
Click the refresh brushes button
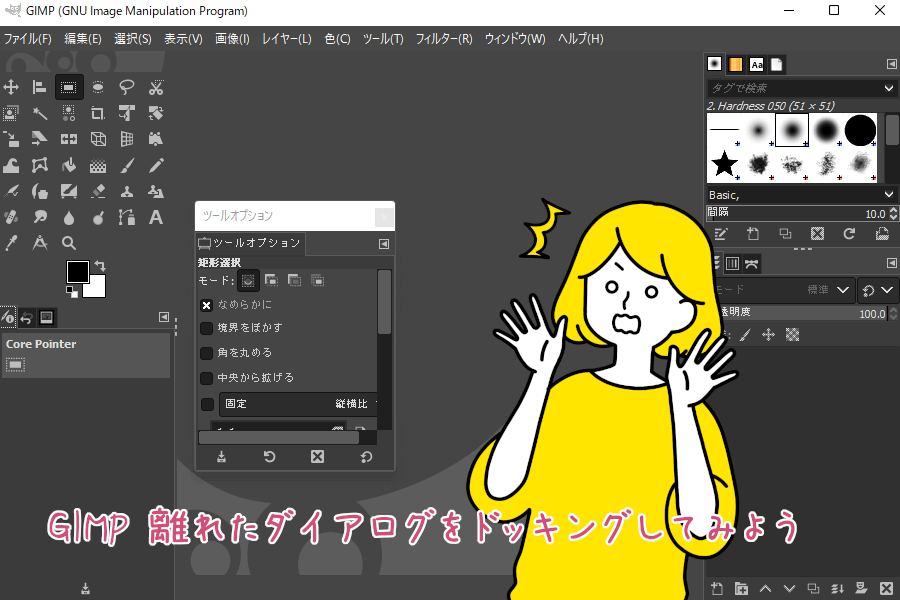pos(849,233)
